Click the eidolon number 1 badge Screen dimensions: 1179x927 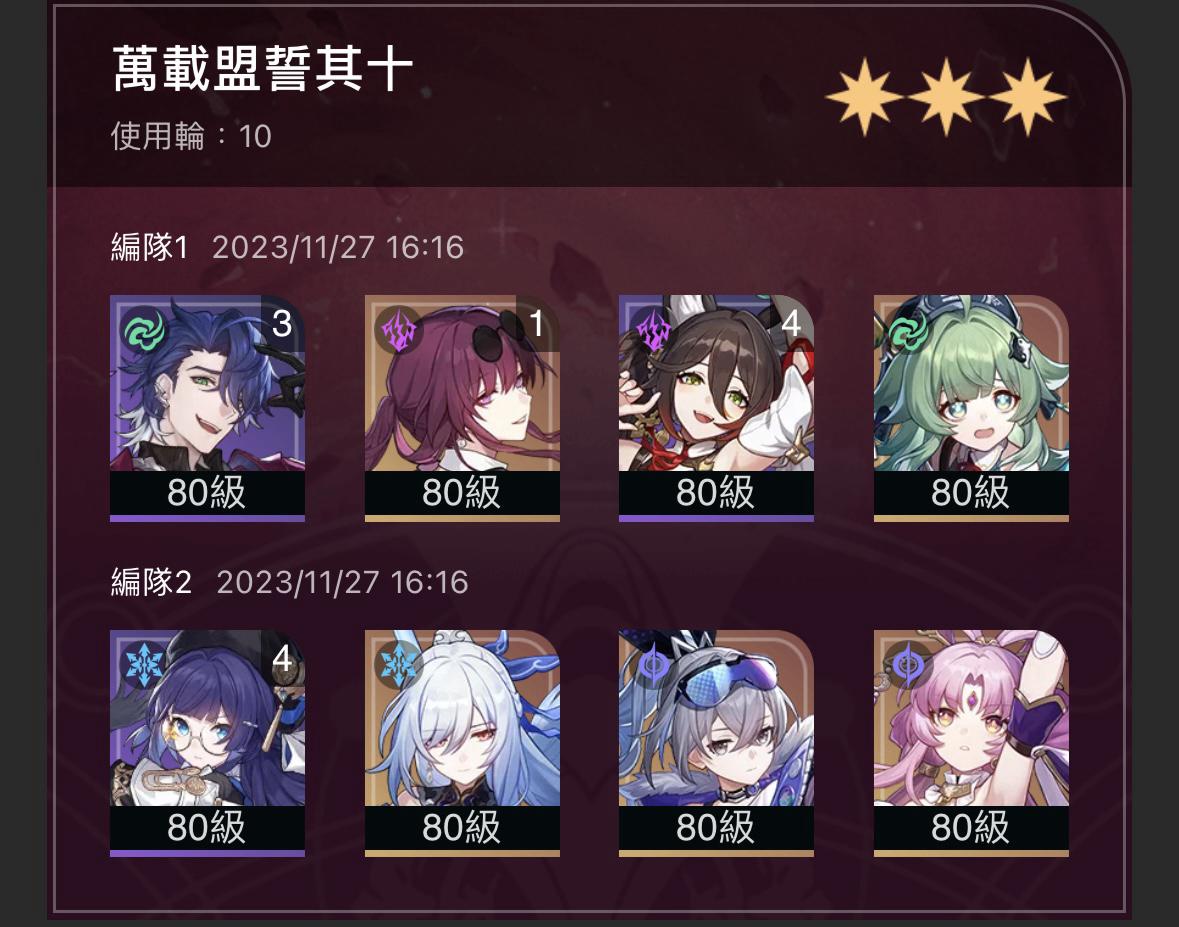click(x=537, y=323)
